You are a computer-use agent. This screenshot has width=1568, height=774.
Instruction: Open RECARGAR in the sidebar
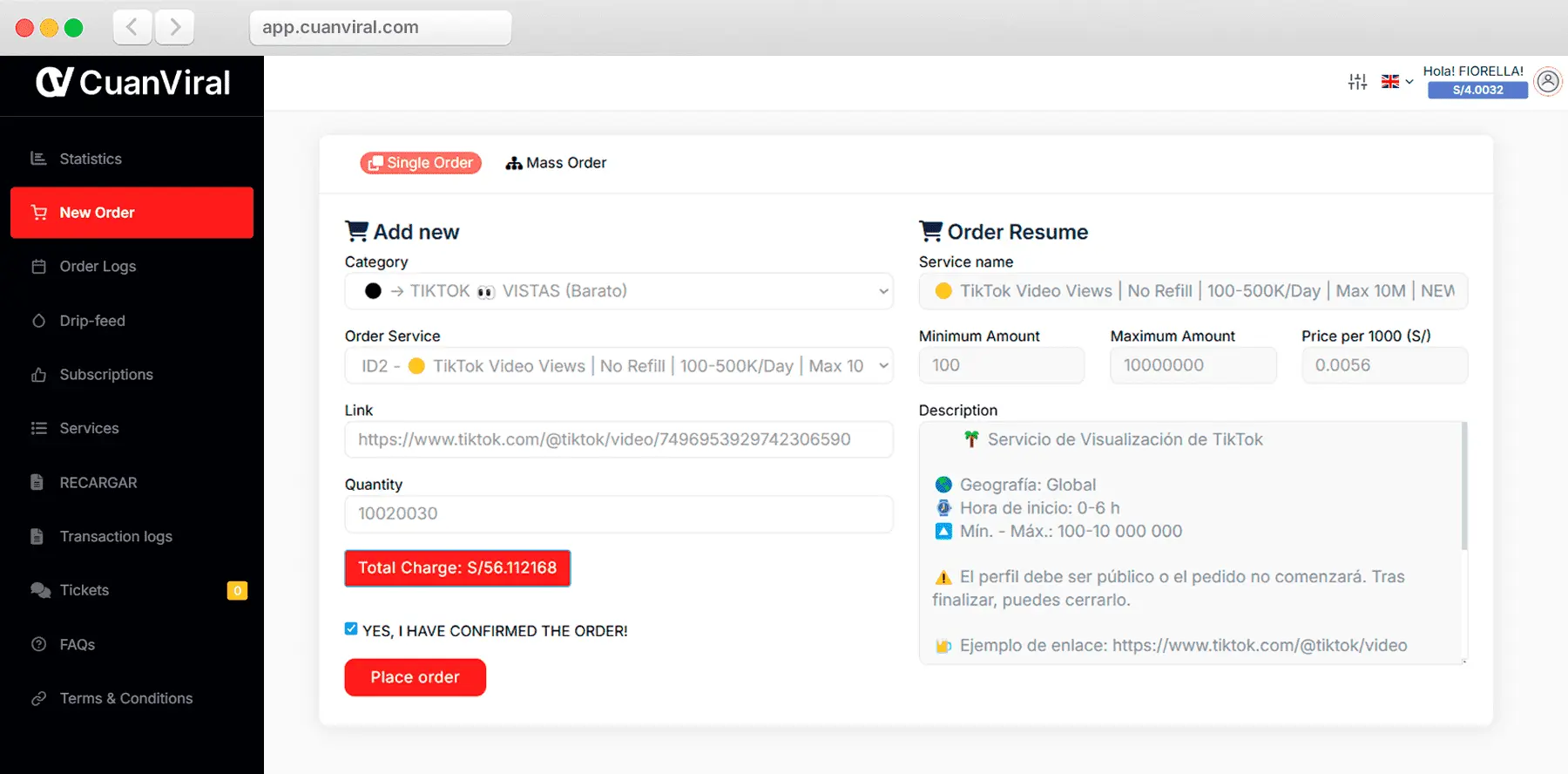132,482
